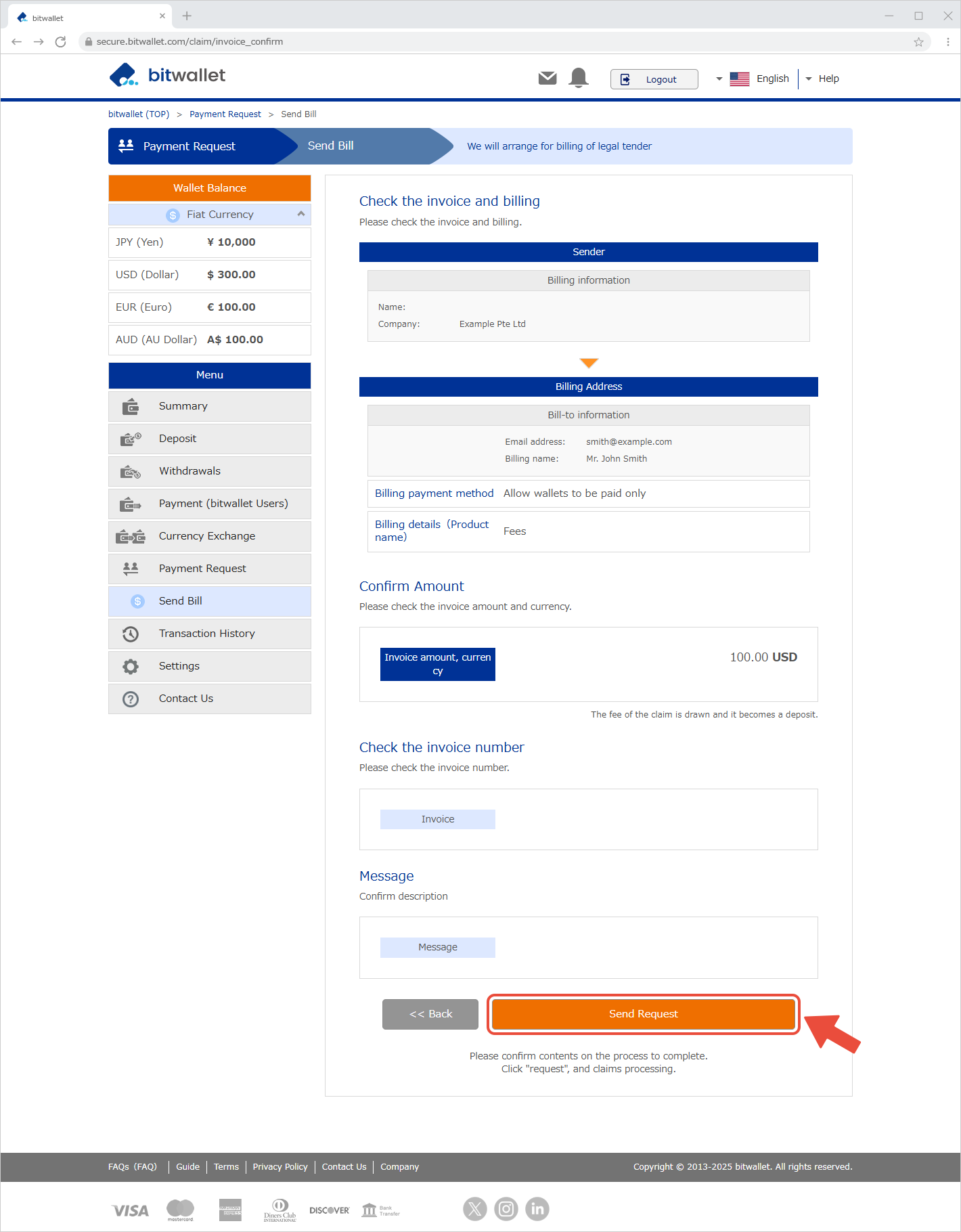Screen dimensions: 961x1232
Task: Bookmark page with the star icon
Action: coord(918,42)
